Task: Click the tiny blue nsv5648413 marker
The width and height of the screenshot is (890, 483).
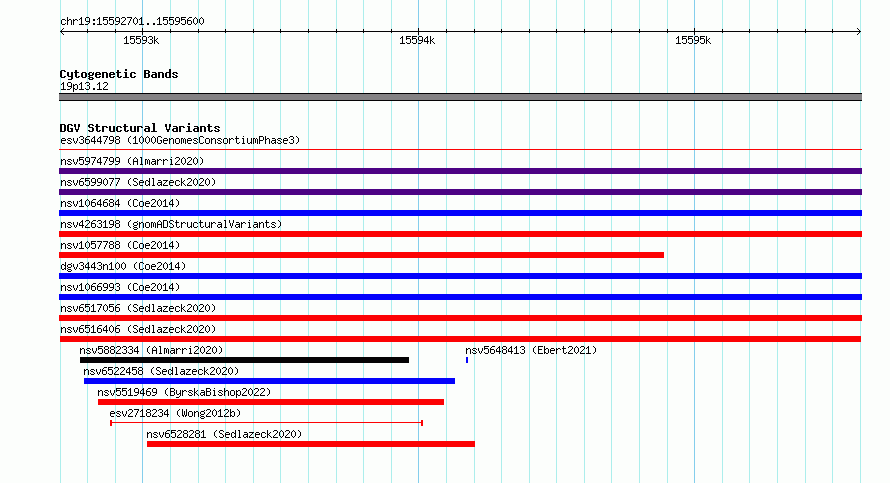Action: tap(467, 360)
